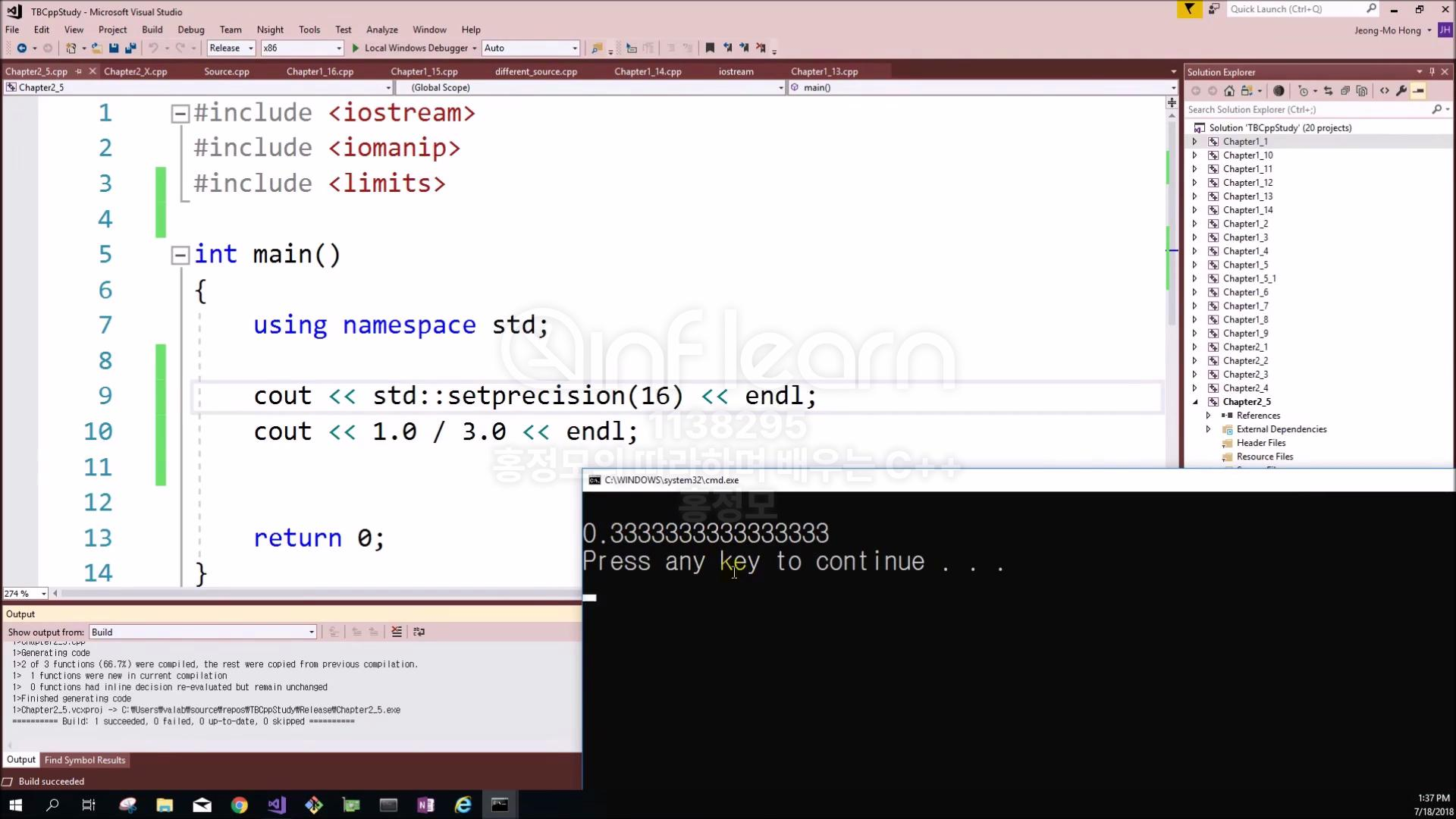Open Chrome from the taskbar
1456x819 pixels.
[240, 805]
